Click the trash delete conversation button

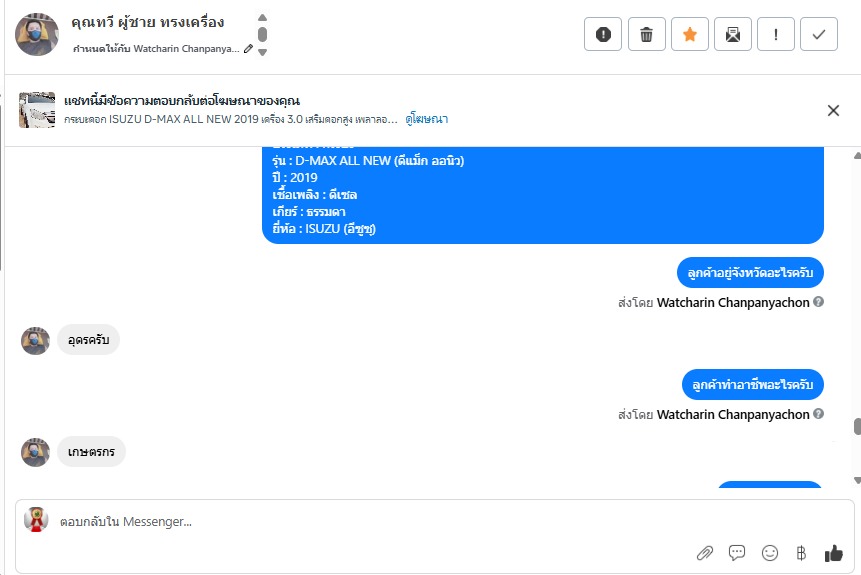point(646,34)
